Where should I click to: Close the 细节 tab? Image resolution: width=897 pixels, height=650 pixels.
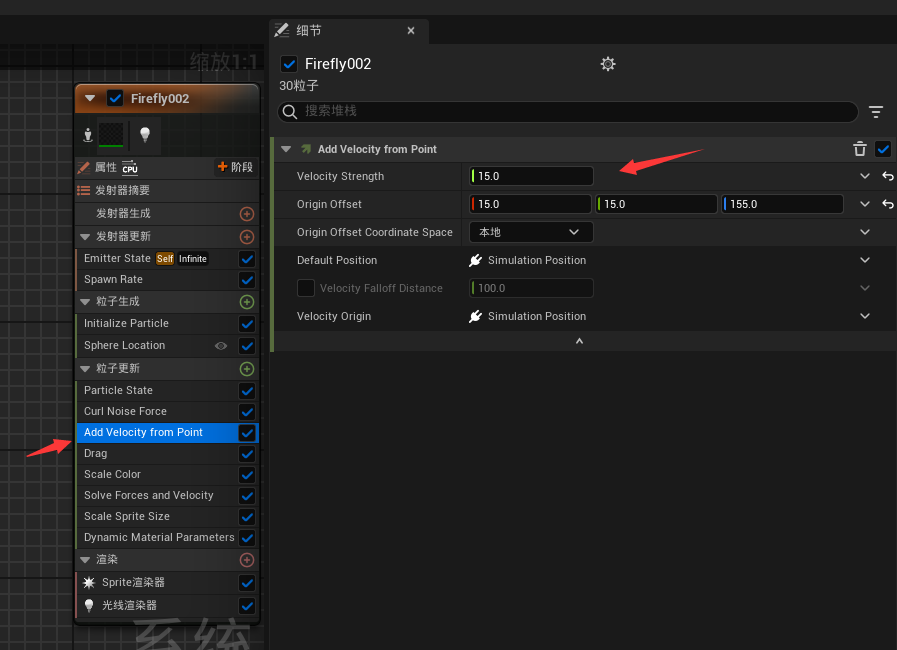(x=411, y=31)
